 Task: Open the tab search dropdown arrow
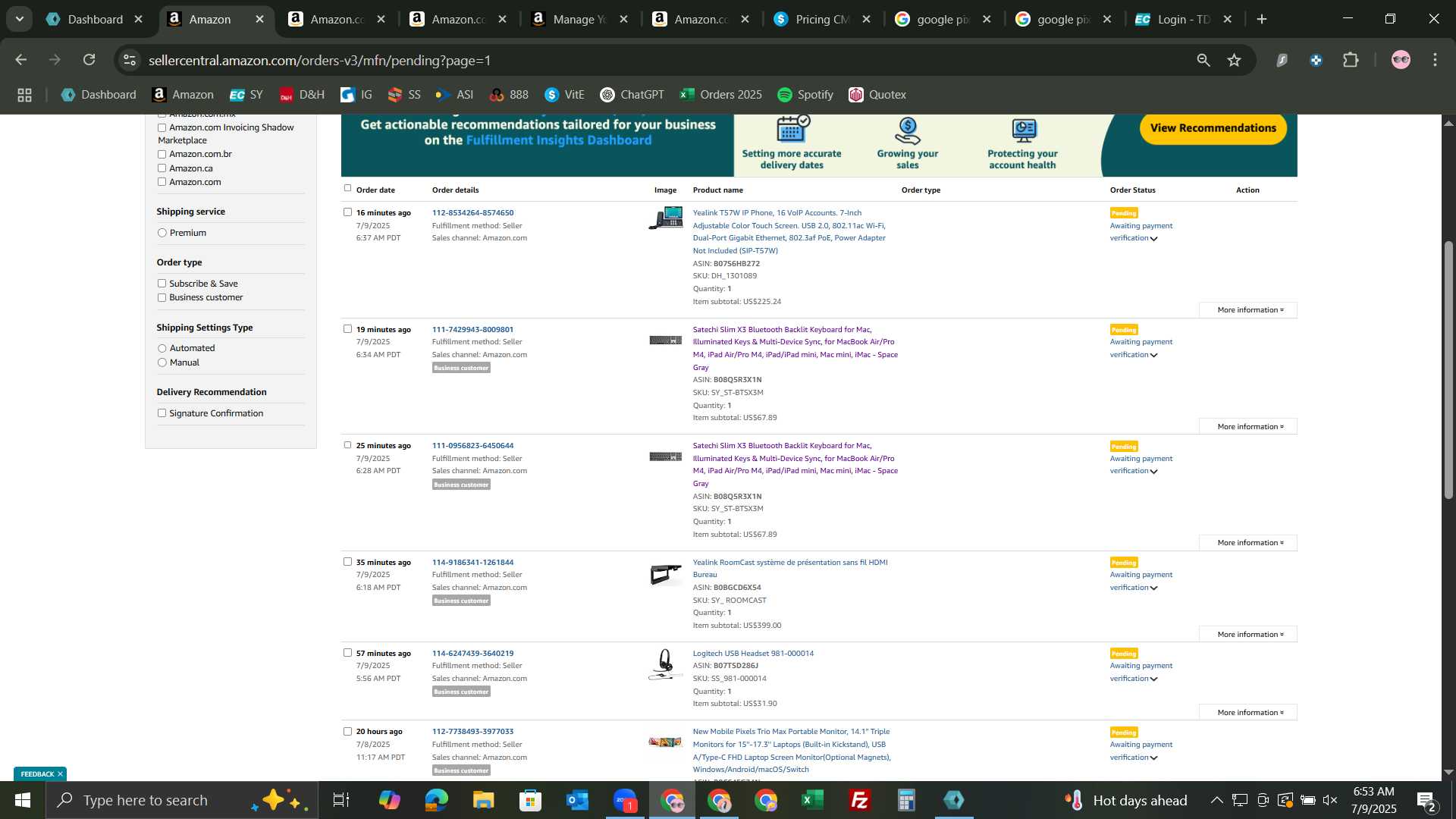[x=20, y=19]
